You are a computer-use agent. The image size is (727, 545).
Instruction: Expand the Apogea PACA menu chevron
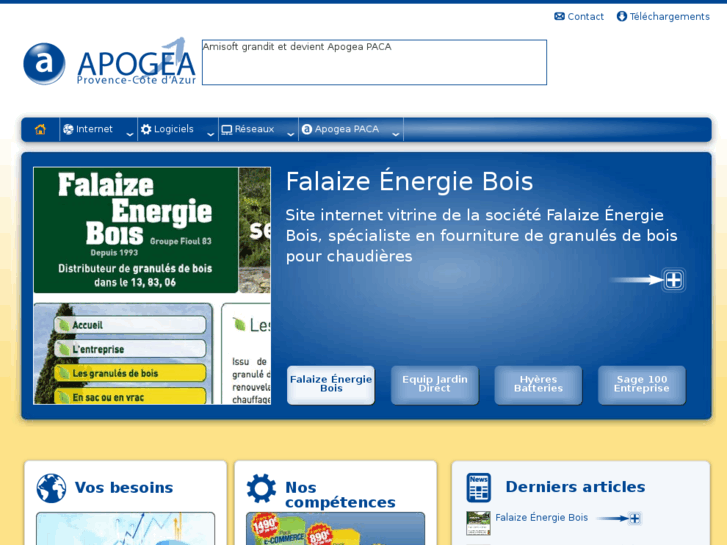[x=395, y=135]
